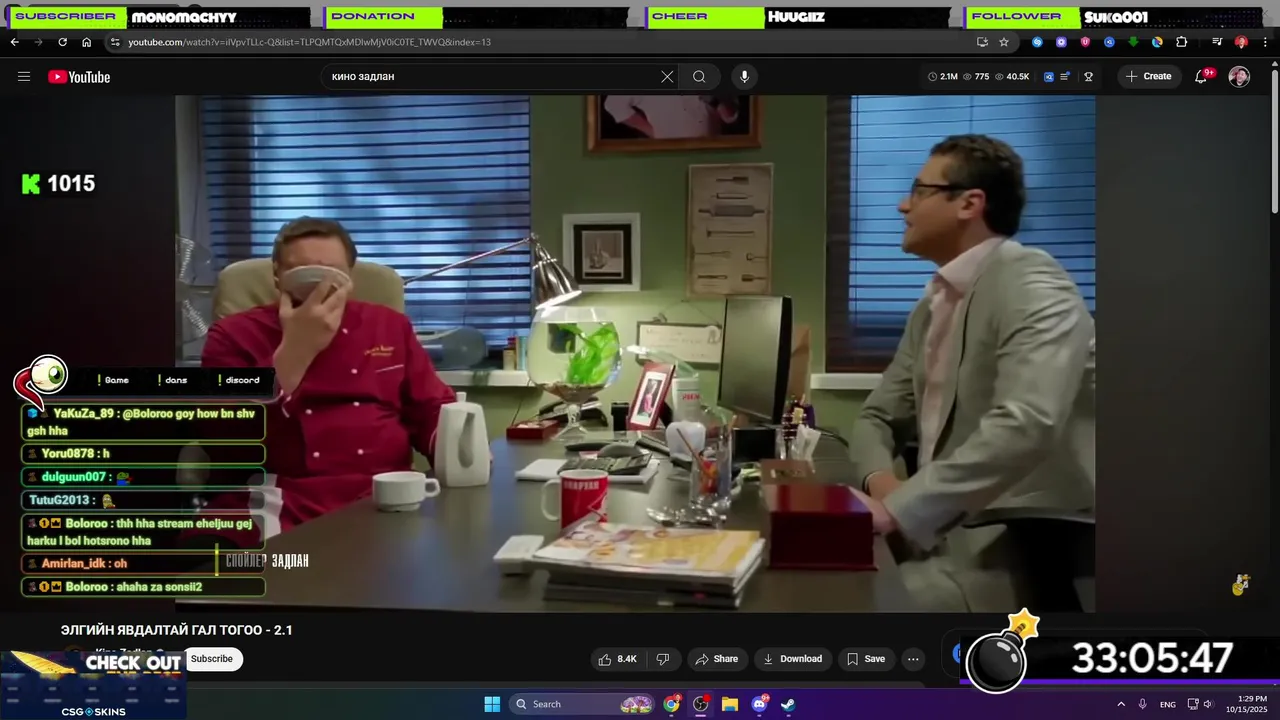Open Discord from taskbar

tap(759, 704)
